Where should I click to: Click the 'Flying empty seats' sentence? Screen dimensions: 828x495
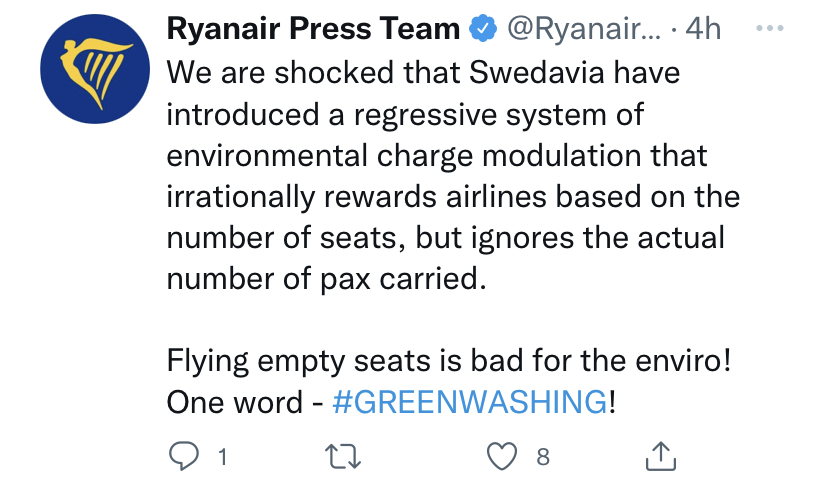click(450, 360)
